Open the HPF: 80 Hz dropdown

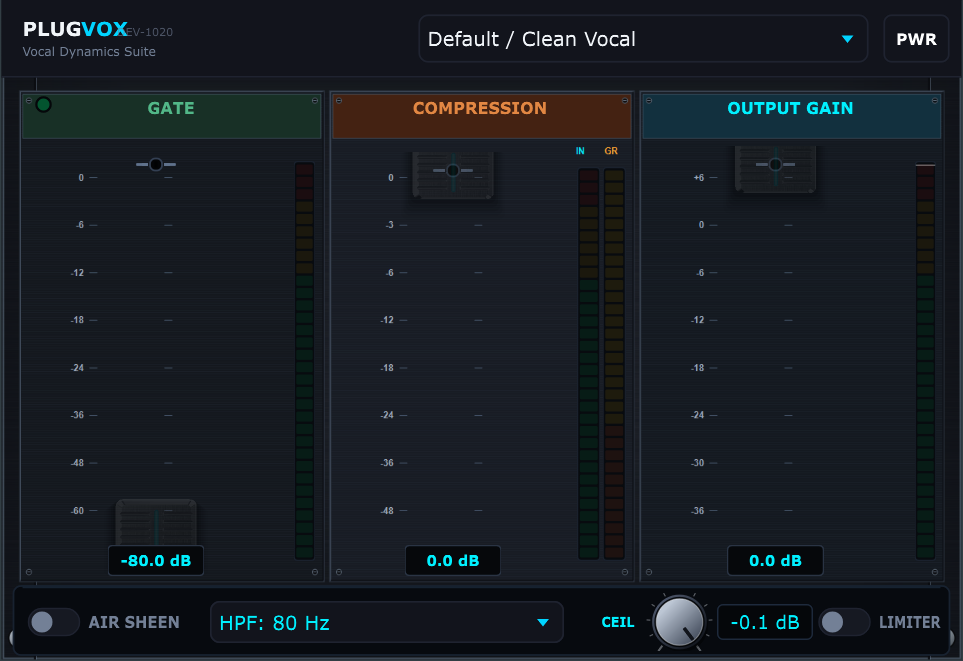pos(386,622)
